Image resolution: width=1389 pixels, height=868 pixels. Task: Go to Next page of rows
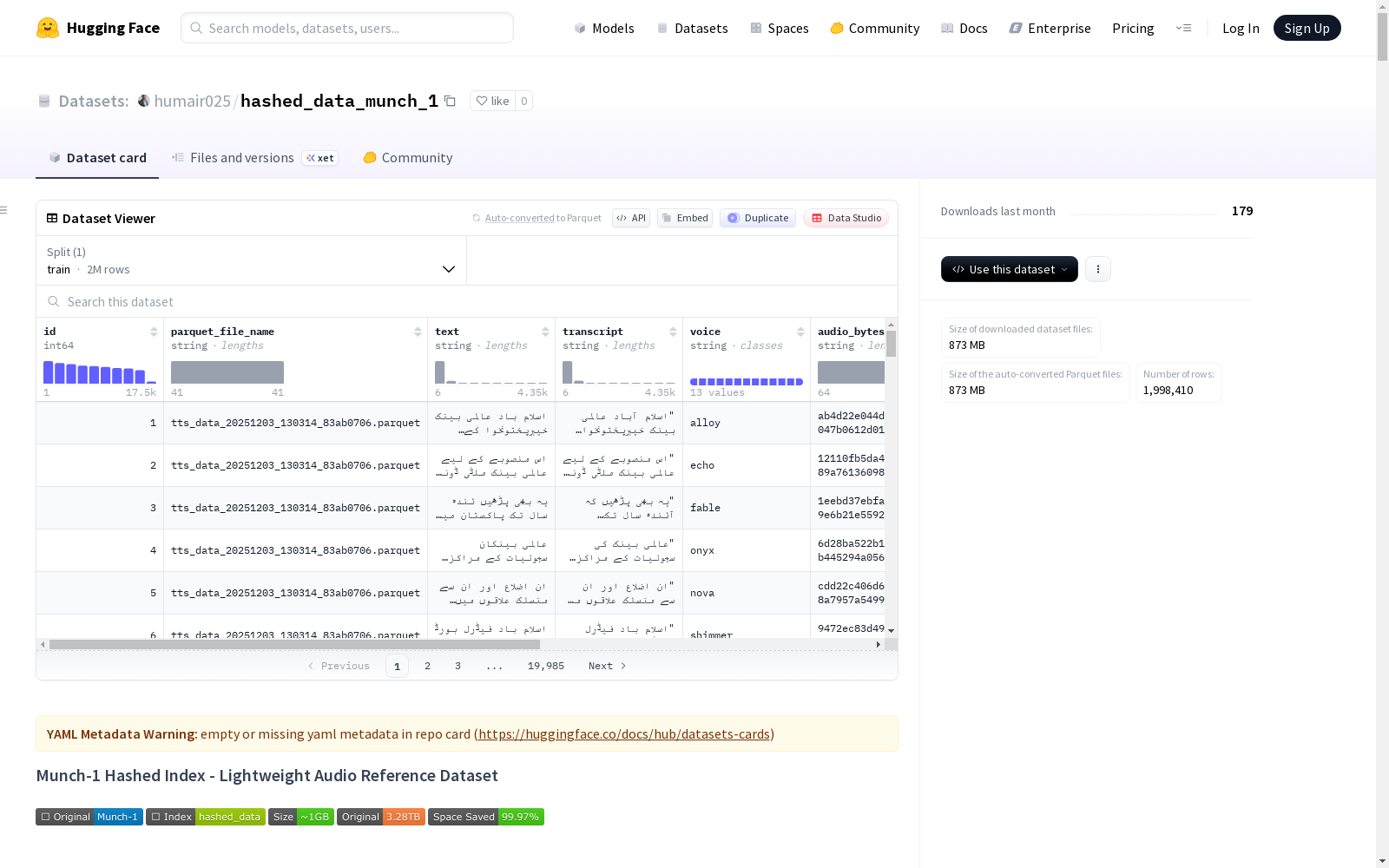[x=607, y=666]
